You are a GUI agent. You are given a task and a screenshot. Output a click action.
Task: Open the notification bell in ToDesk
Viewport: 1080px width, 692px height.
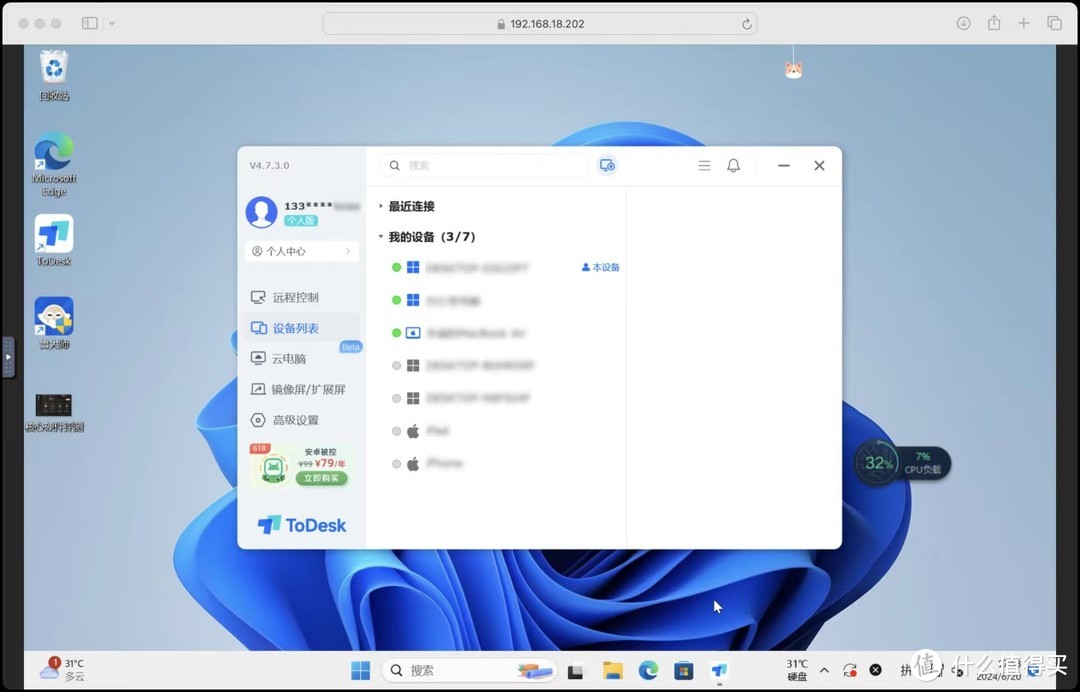tap(733, 166)
